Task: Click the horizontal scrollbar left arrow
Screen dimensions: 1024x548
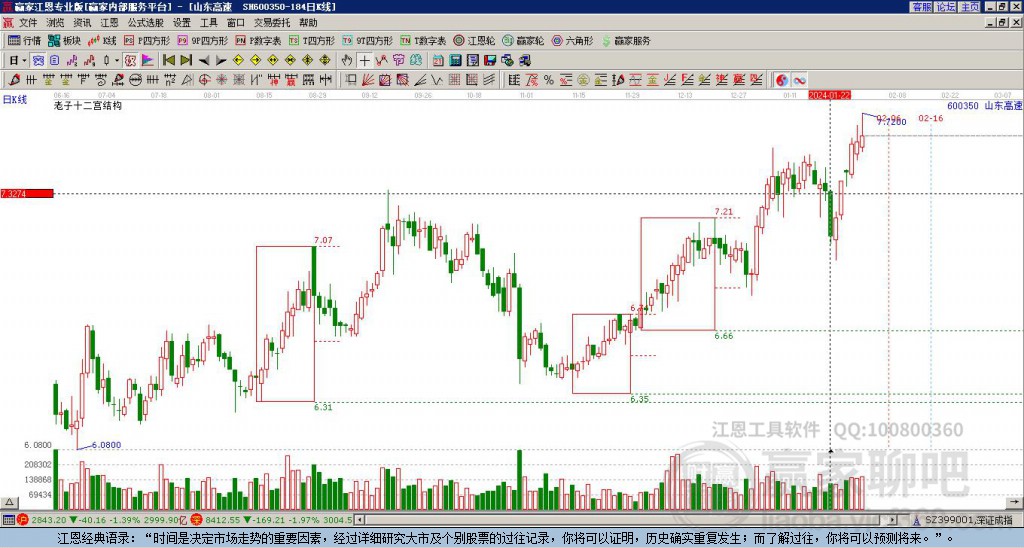Action: pyautogui.click(x=360, y=520)
